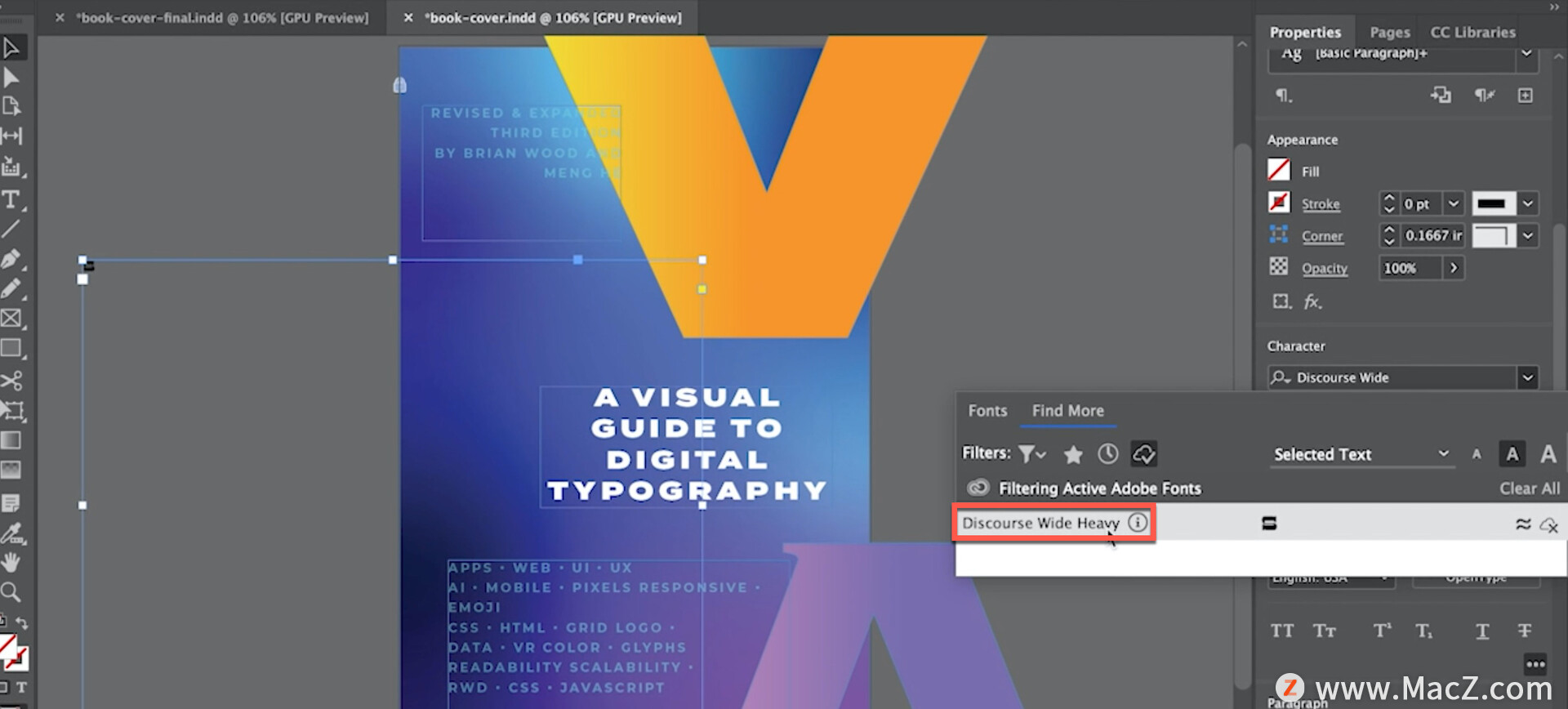The width and height of the screenshot is (1568, 709).
Task: Click the clear overrides icon
Action: coord(1485,95)
